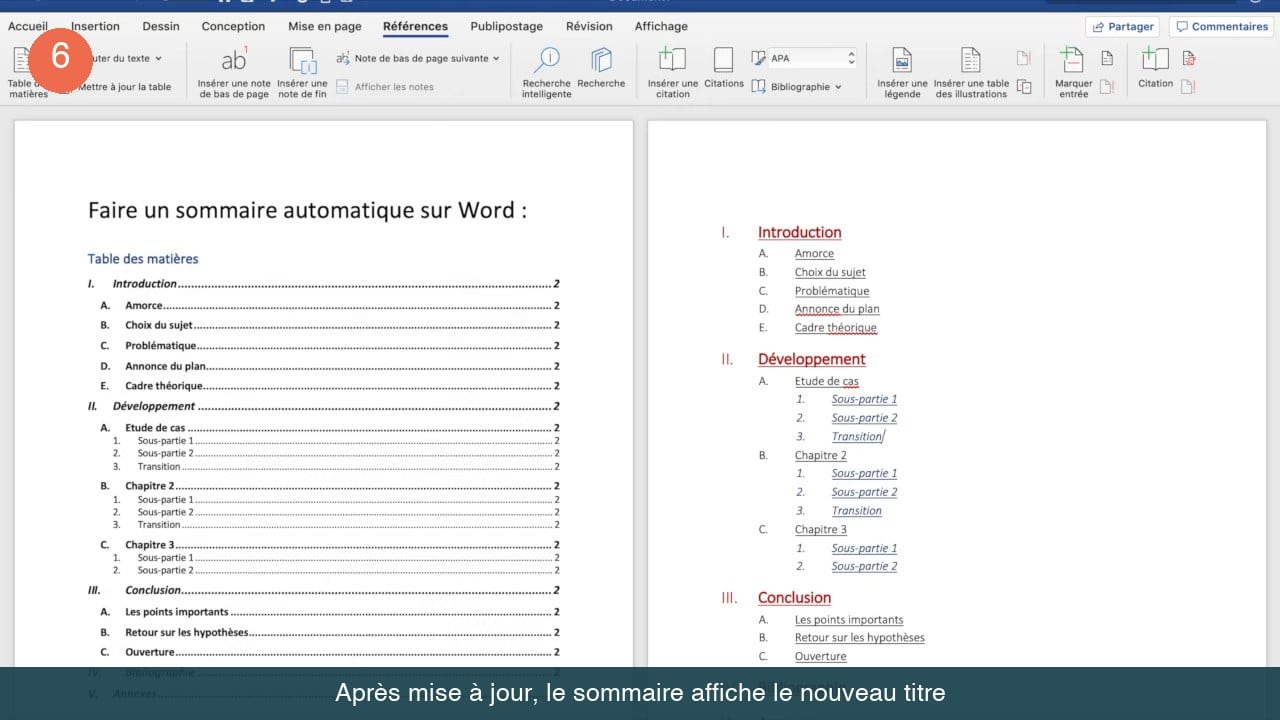1280x720 pixels.
Task: Click the red Introduction heading on the right page
Action: [799, 232]
